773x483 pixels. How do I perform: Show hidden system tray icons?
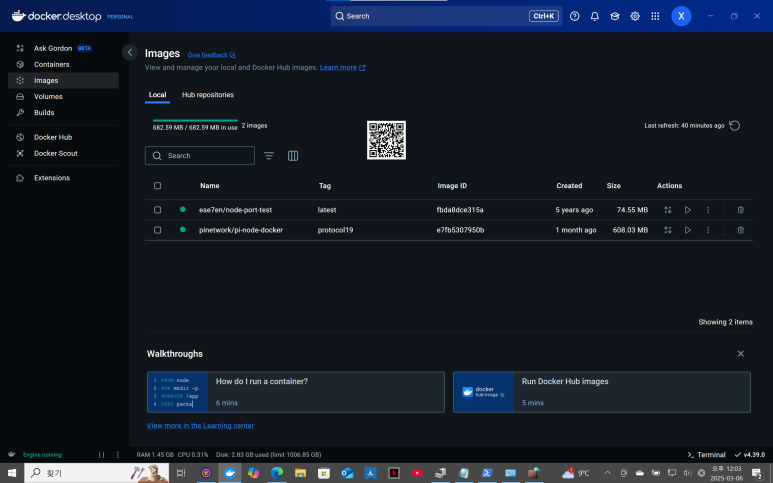click(607, 473)
